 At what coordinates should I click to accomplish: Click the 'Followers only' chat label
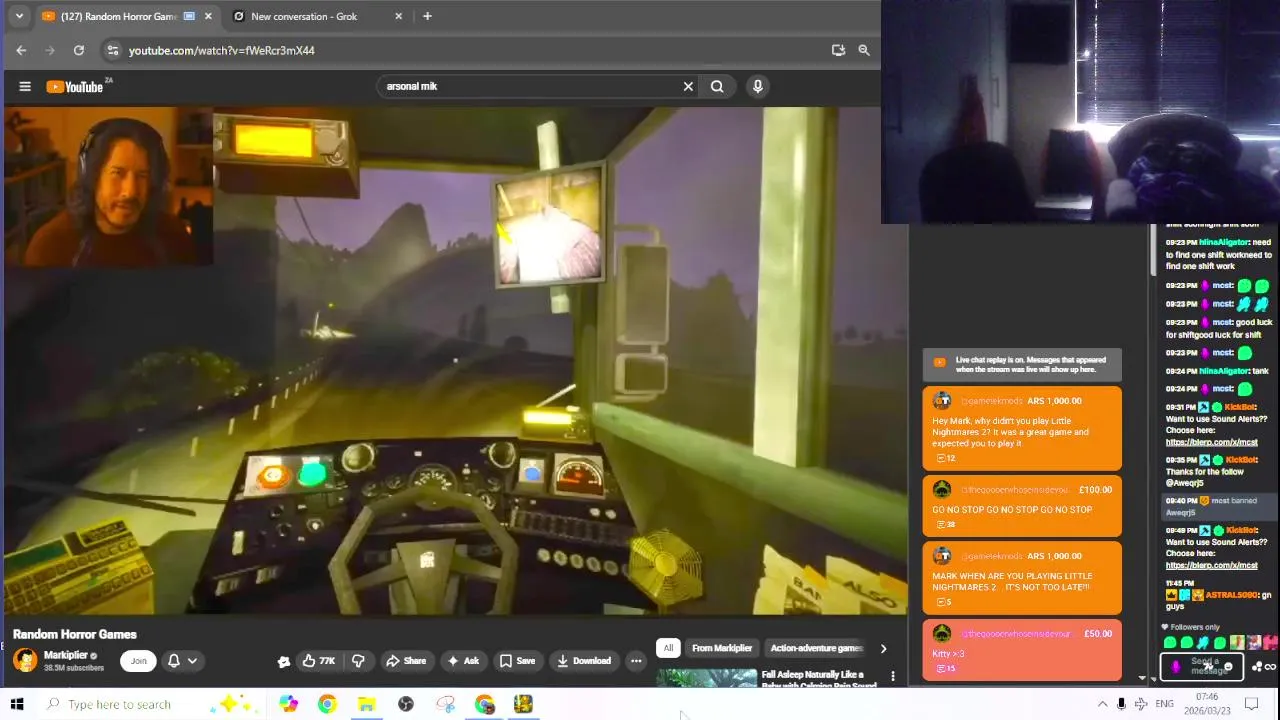[x=1195, y=627]
